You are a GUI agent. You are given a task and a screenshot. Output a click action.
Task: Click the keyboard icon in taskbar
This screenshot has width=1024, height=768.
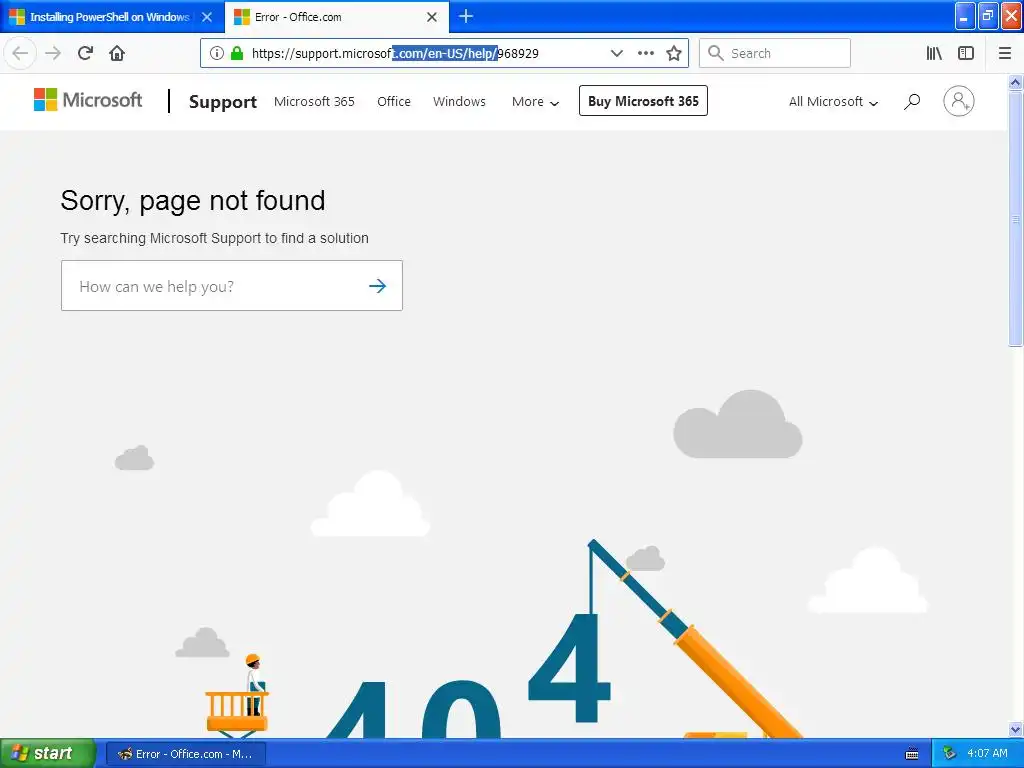click(912, 754)
